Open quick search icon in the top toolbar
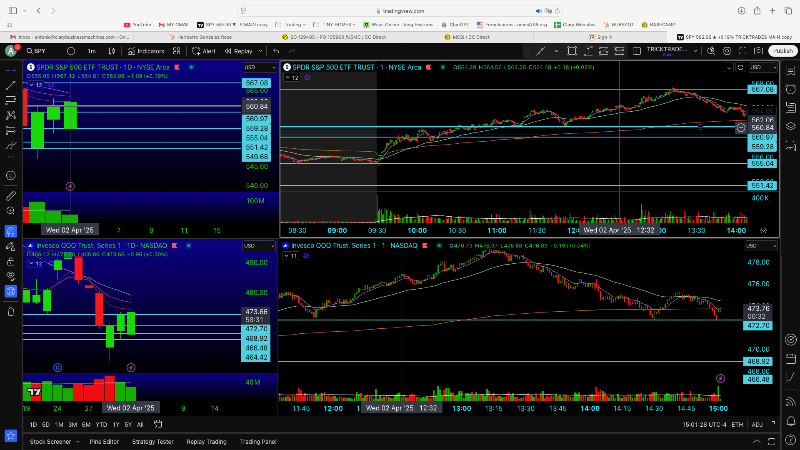This screenshot has height=450, width=800. coord(711,51)
